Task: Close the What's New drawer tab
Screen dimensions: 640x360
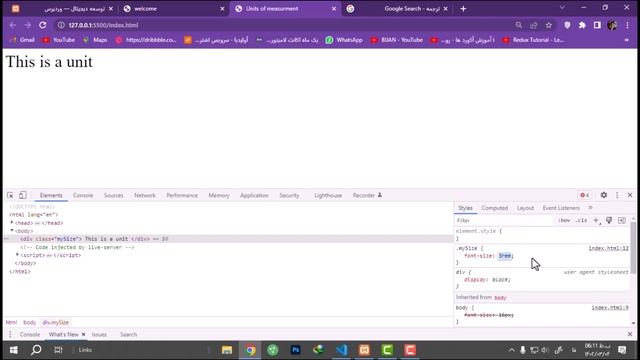Action: click(x=83, y=334)
